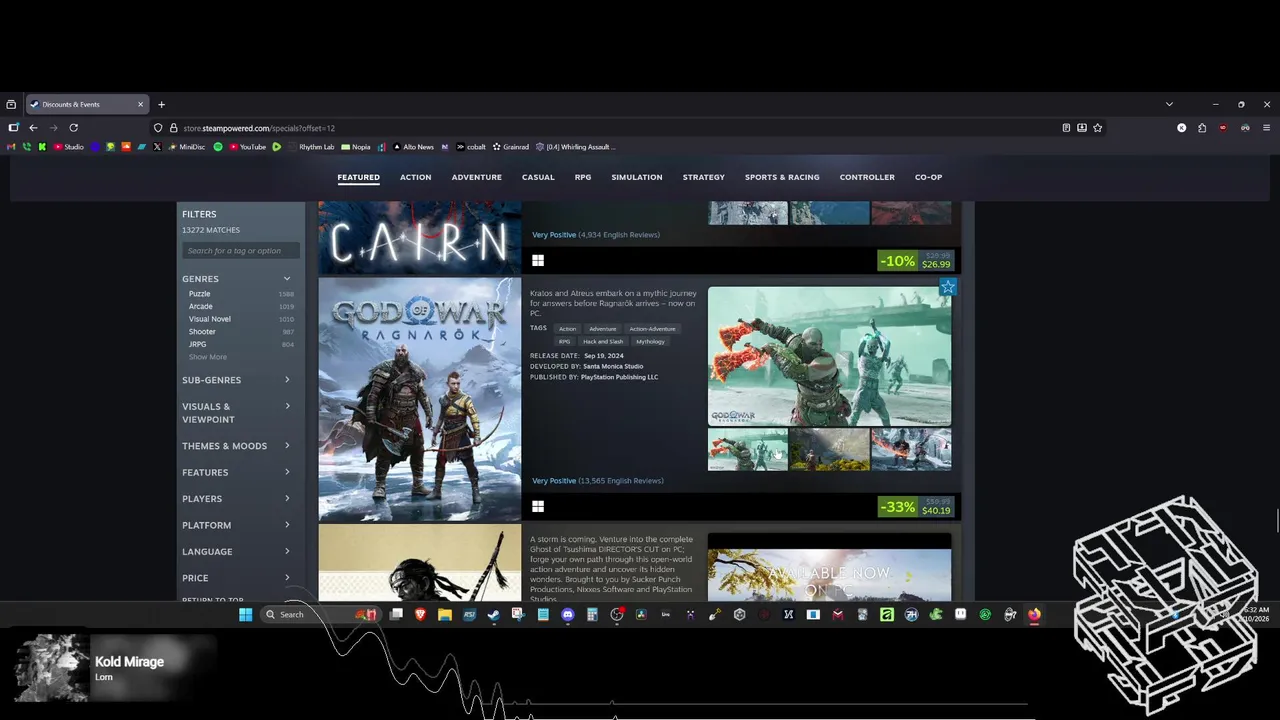Viewport: 1280px width, 720px height.
Task: Switch to the Strategy tab
Action: click(x=704, y=177)
